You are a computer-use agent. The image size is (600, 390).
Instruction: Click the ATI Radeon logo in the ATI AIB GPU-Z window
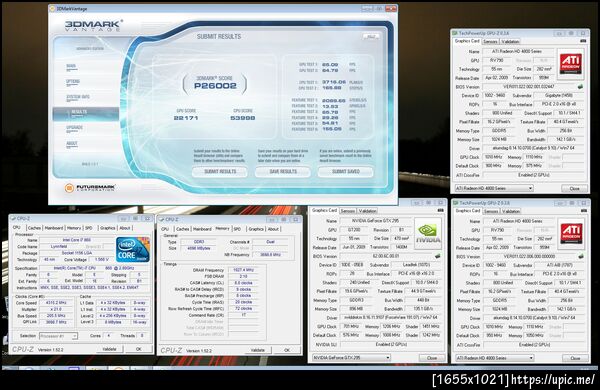pyautogui.click(x=571, y=233)
